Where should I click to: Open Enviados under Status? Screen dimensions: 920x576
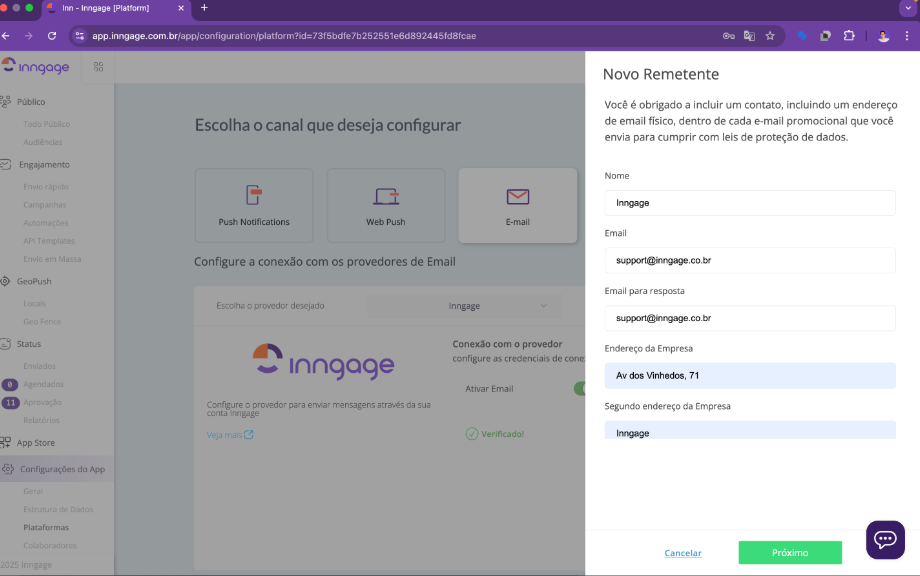39,366
